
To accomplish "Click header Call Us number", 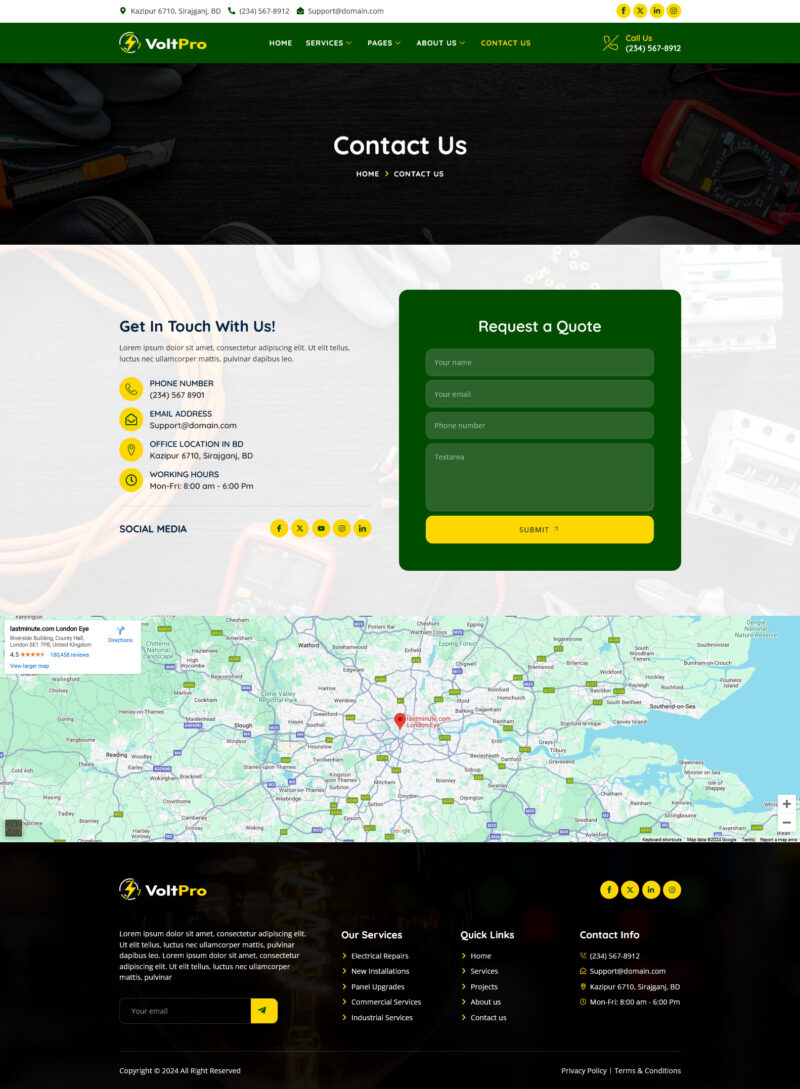I will 653,48.
